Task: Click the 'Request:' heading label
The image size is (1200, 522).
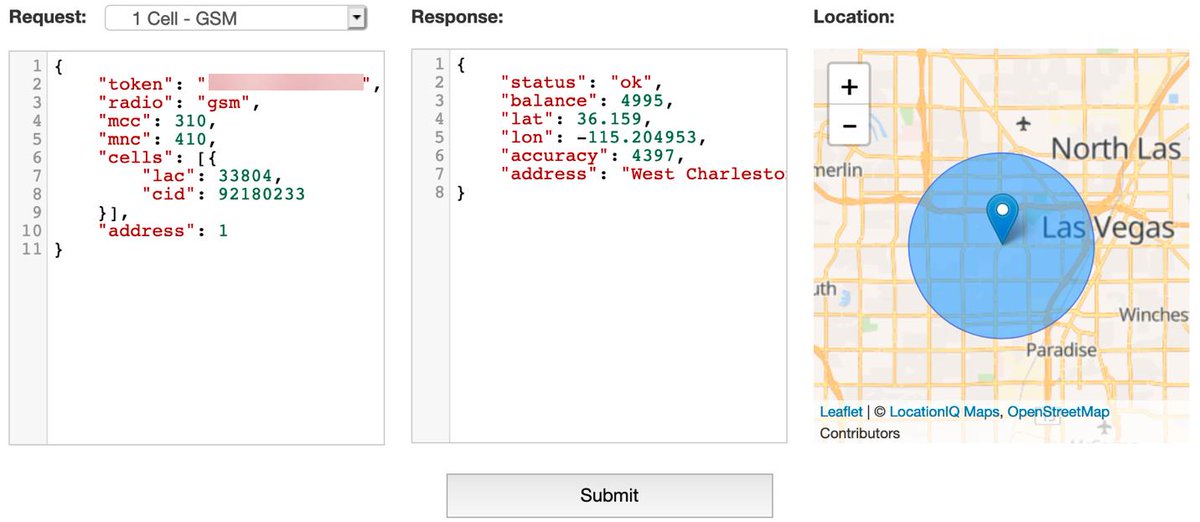Action: click(x=48, y=17)
